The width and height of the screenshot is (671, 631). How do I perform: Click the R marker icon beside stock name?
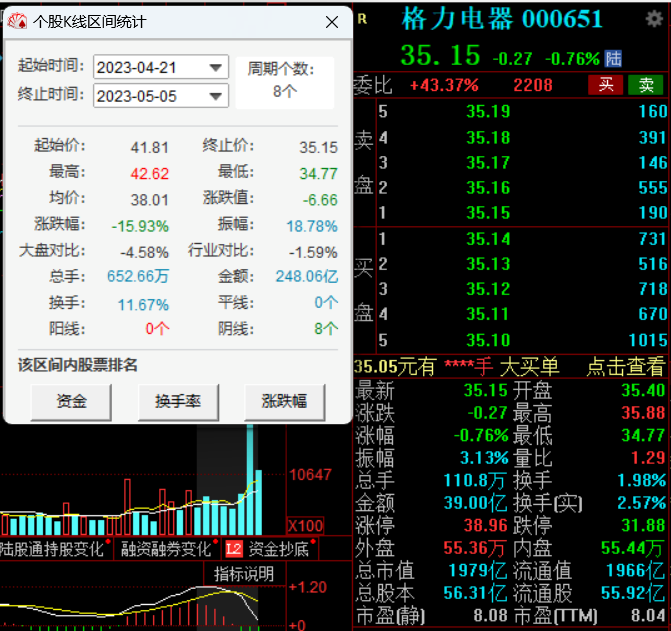point(362,19)
